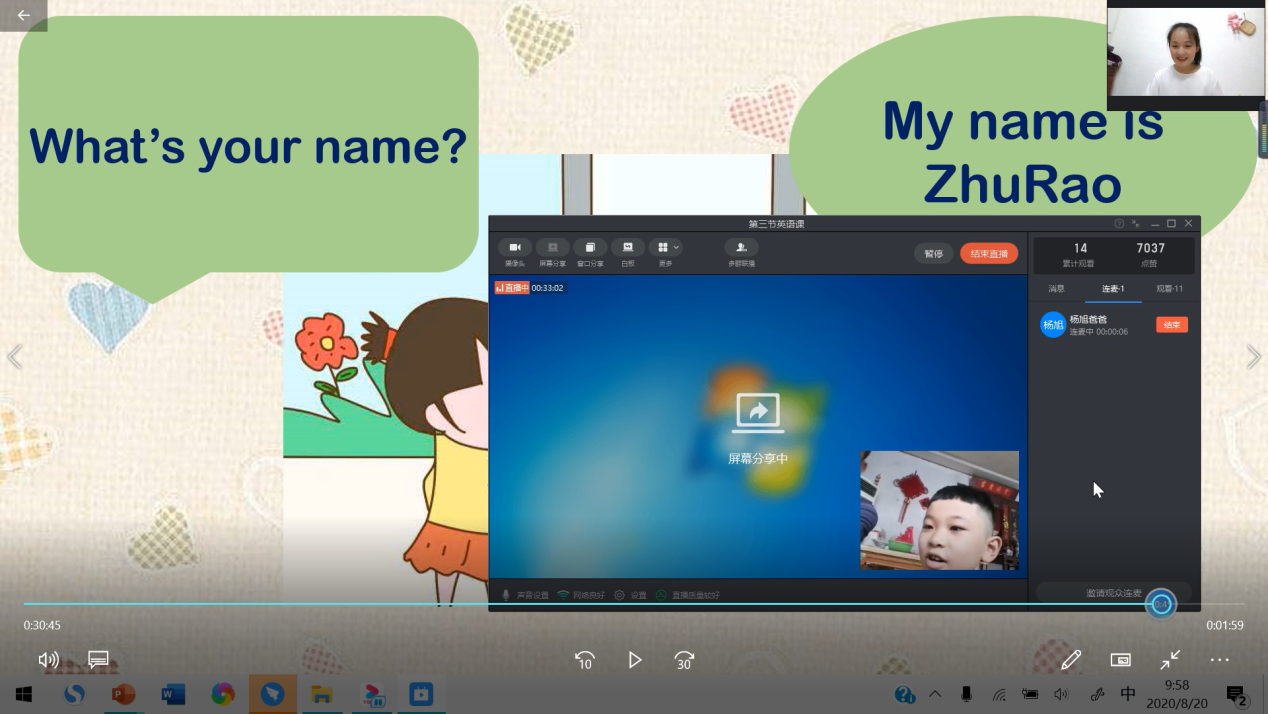Click the pencil edit icon
Screen dimensions: 1268x714
[x=1071, y=660]
